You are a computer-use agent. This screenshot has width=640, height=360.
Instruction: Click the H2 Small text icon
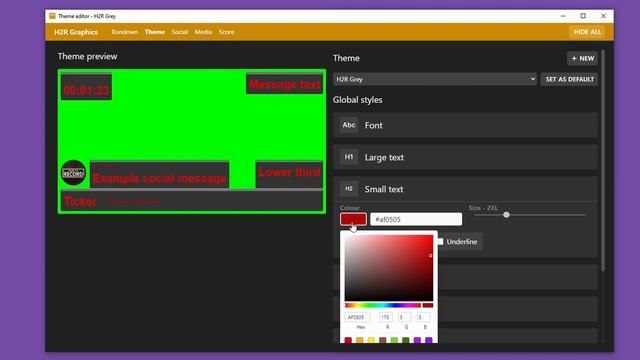[349, 189]
